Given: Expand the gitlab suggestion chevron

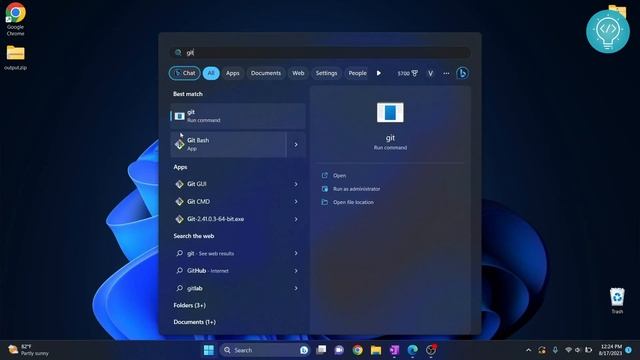Looking at the screenshot, I should [296, 288].
